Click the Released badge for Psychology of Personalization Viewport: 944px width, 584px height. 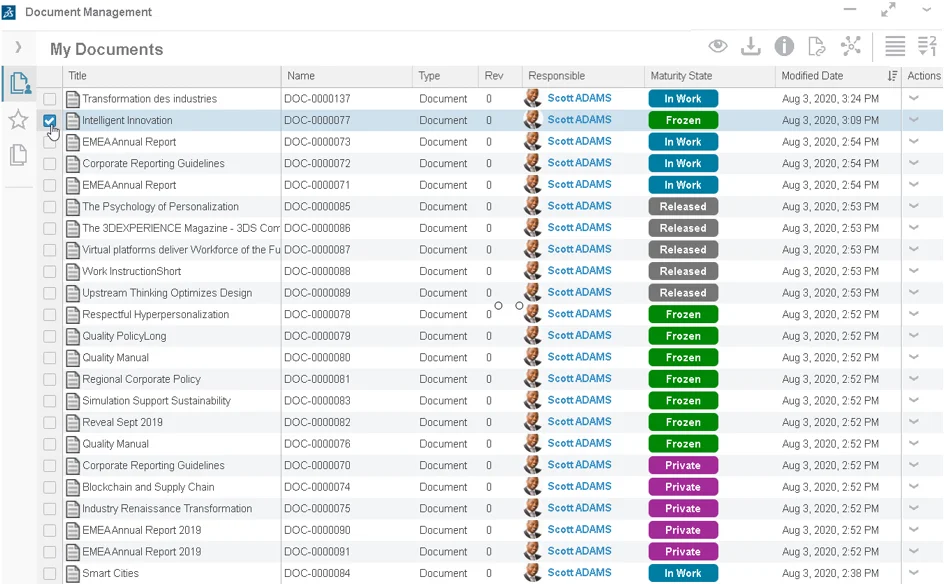coord(683,207)
